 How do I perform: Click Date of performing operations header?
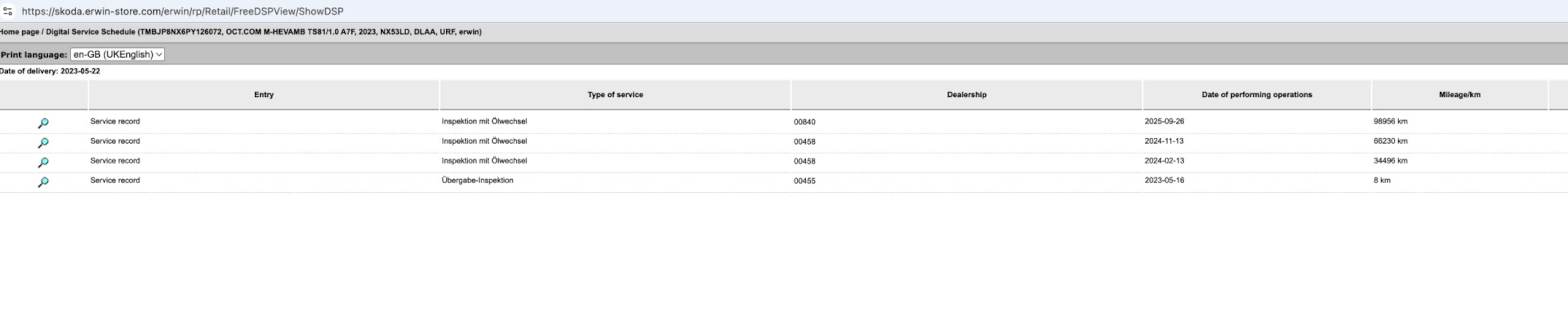click(1256, 94)
